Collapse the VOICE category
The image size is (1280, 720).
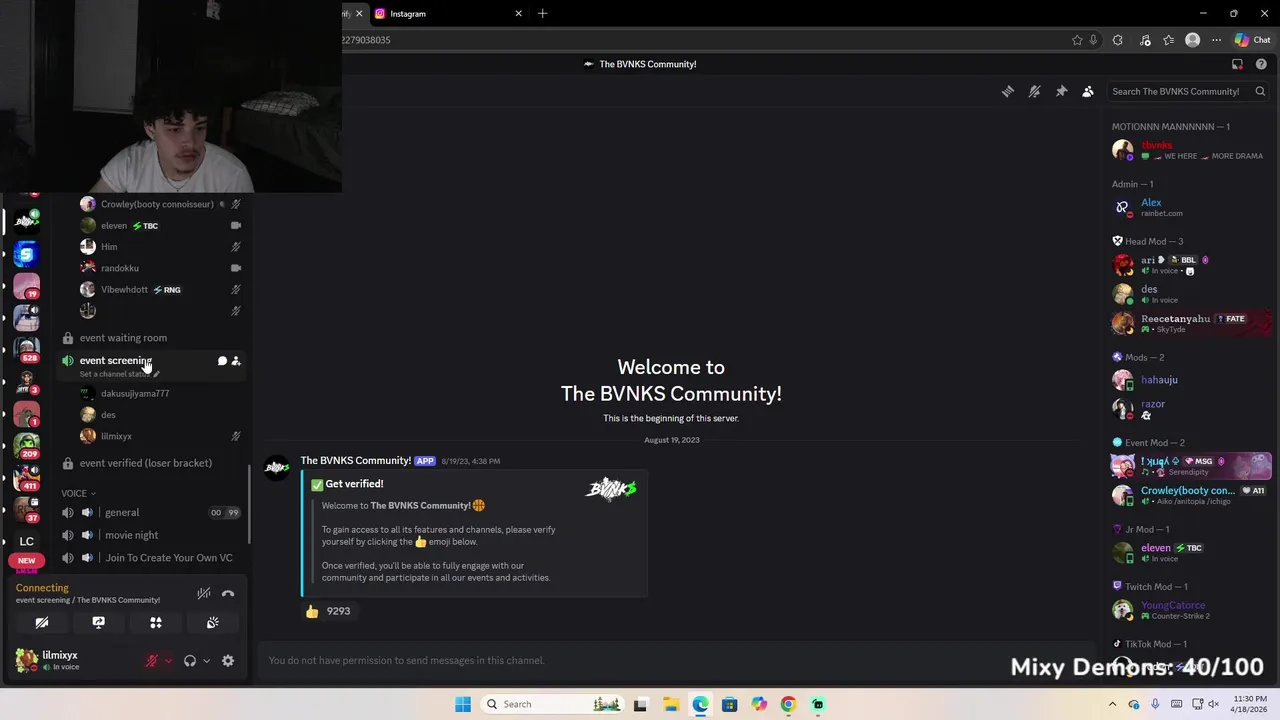(x=78, y=493)
